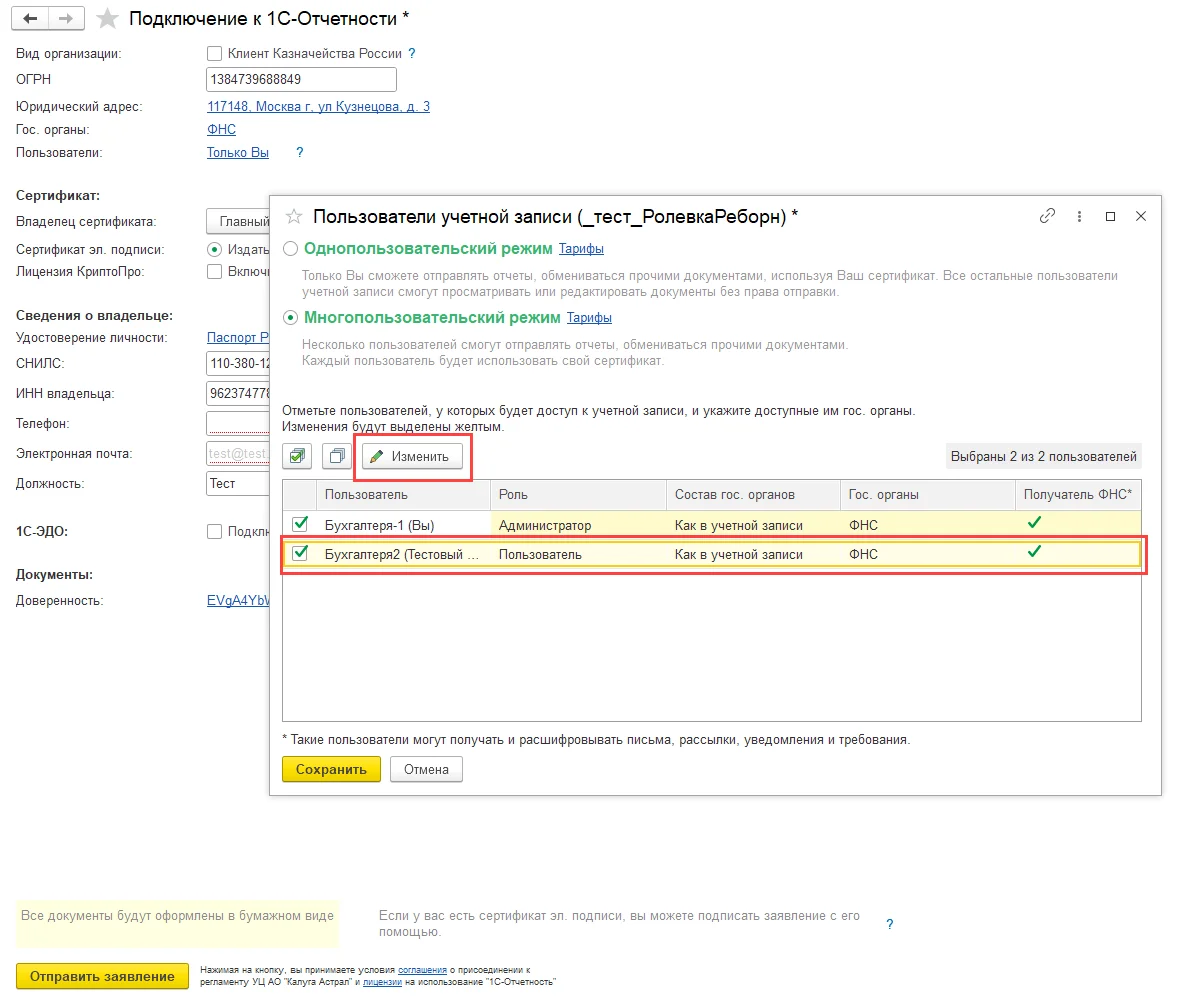The width and height of the screenshot is (1184, 1002).
Task: Sort by Роль column header
Action: pyautogui.click(x=578, y=495)
